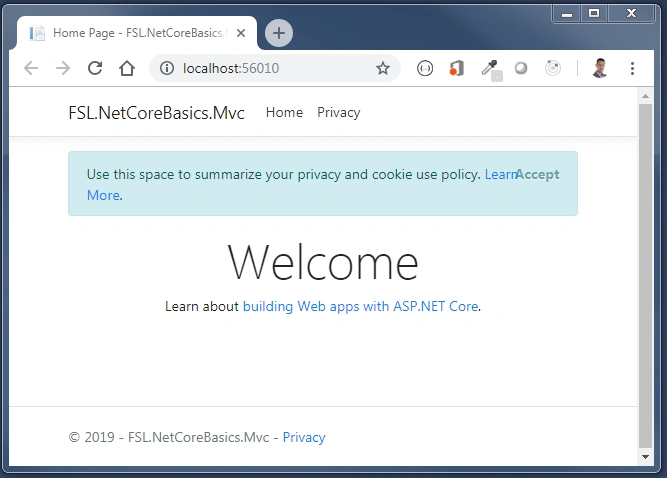
Task: Open the circular brackets extension icon
Action: (x=425, y=68)
